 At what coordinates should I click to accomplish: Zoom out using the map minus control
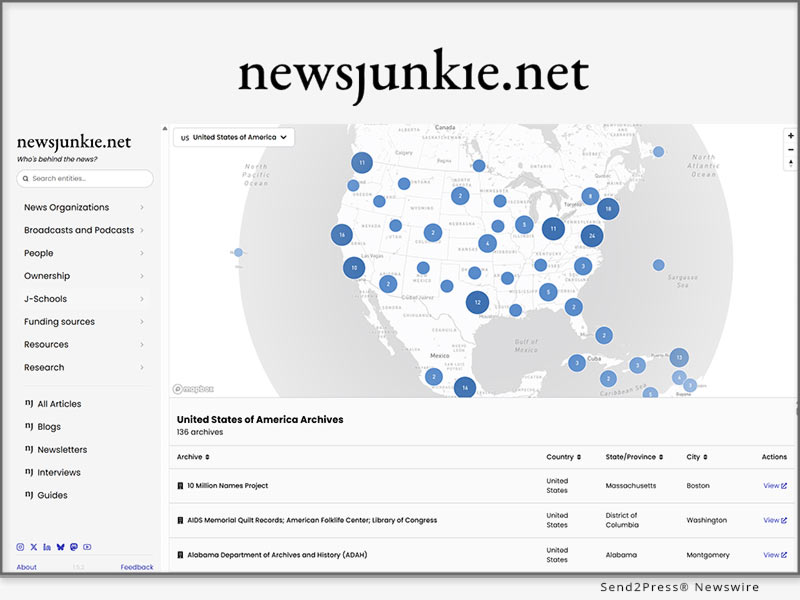click(x=789, y=152)
